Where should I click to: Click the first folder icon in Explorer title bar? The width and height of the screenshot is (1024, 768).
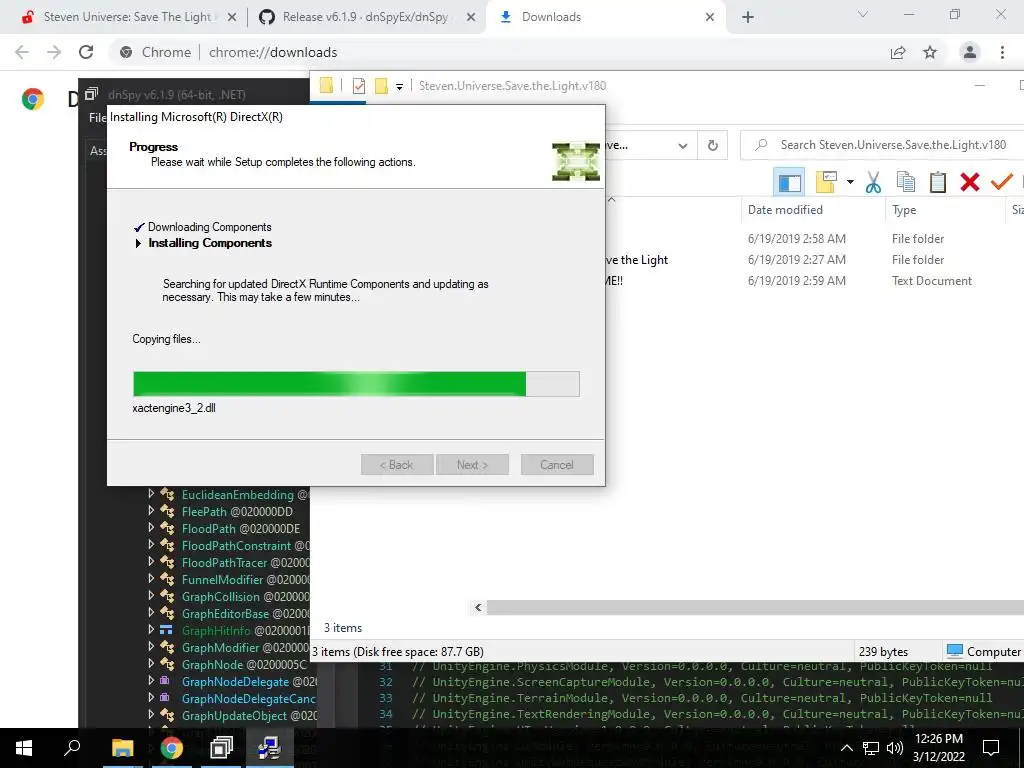[x=326, y=86]
